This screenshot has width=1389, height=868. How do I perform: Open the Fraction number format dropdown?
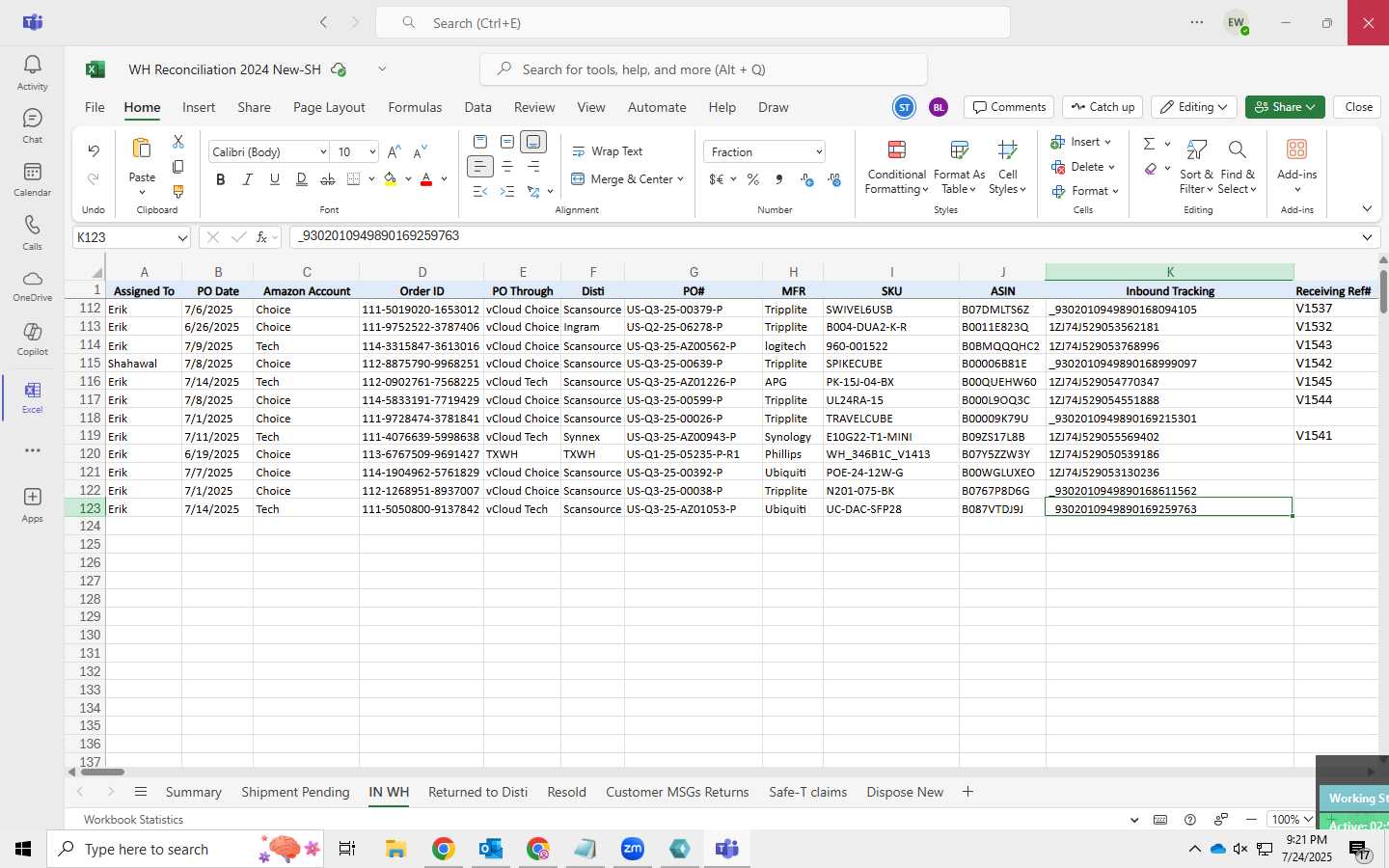[819, 152]
